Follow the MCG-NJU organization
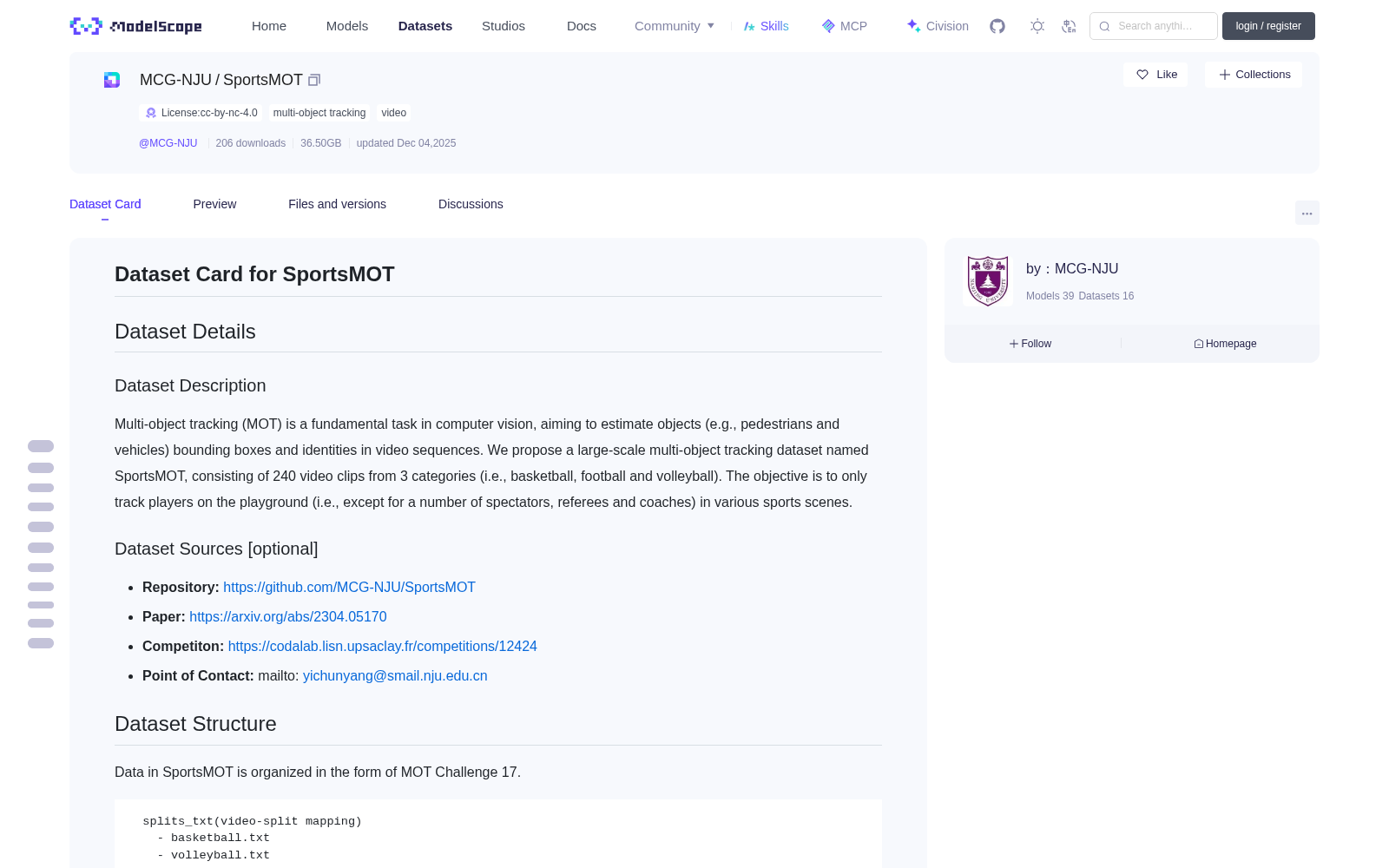Image resolution: width=1389 pixels, height=868 pixels. point(1030,344)
